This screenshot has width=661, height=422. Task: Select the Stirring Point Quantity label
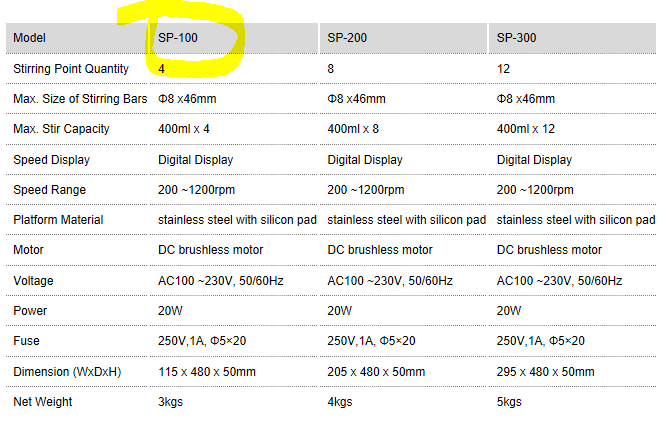tap(71, 69)
